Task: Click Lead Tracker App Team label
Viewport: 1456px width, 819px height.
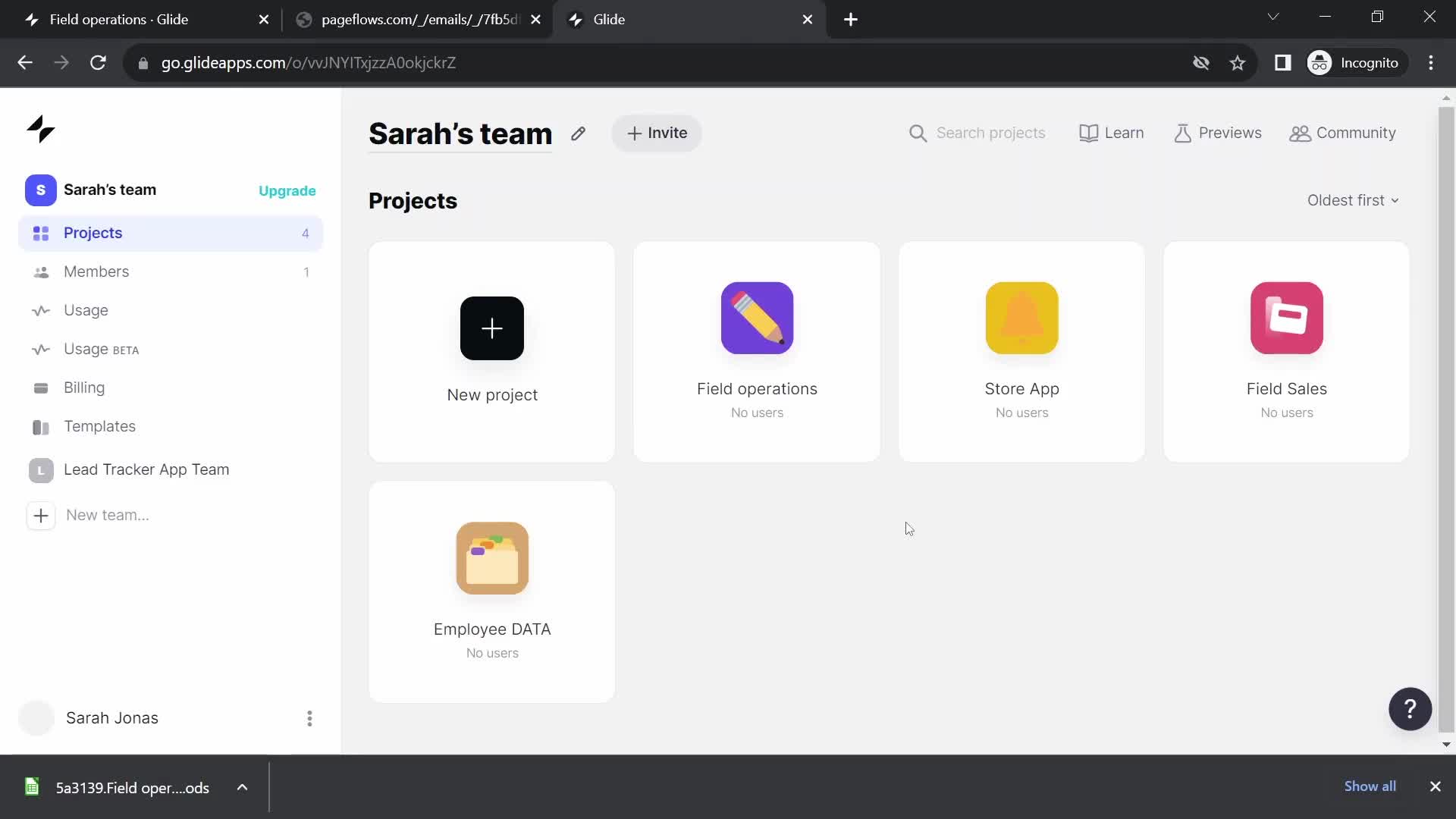Action: coord(146,470)
